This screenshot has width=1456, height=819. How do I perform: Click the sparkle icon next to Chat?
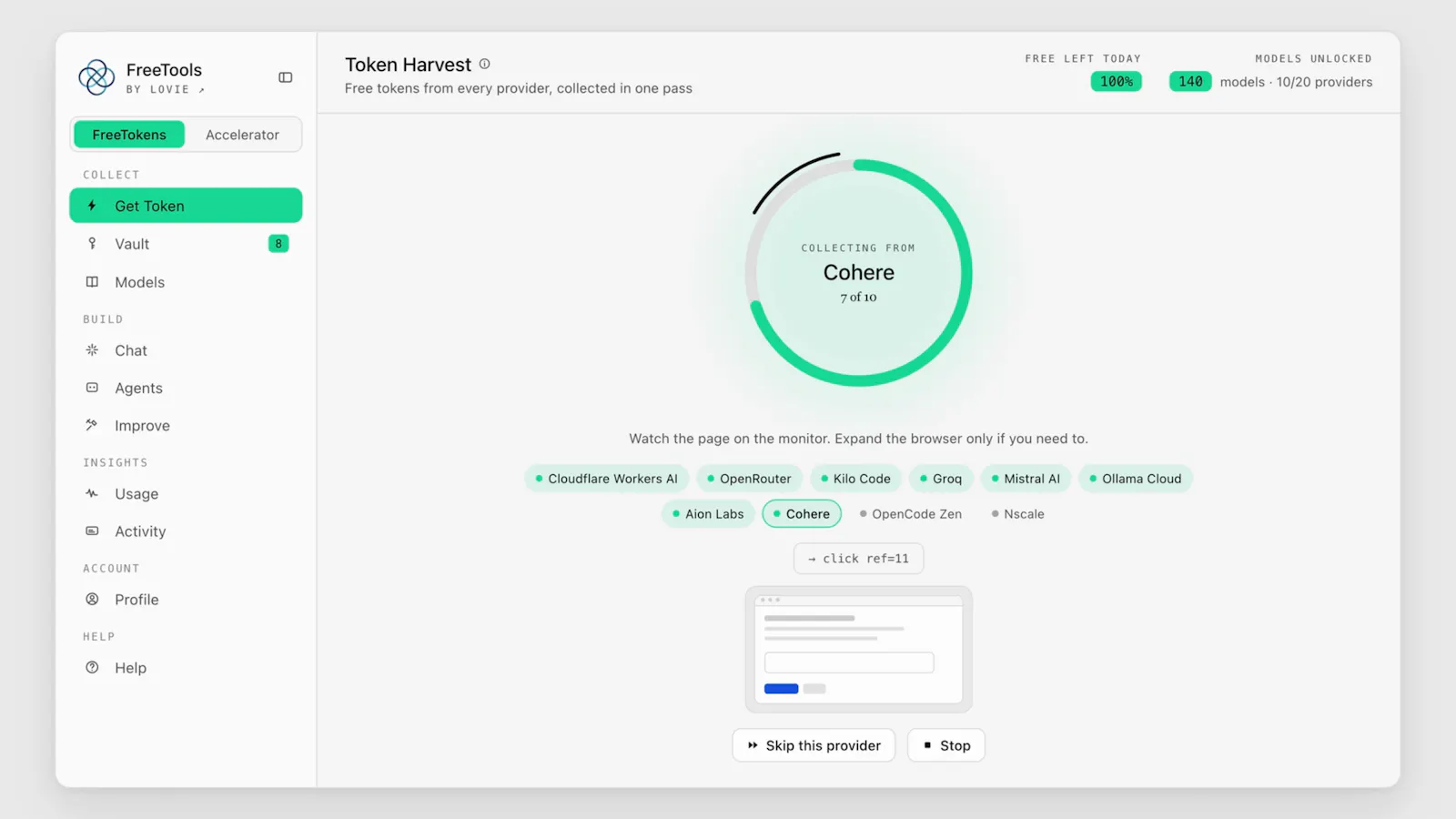[x=92, y=350]
